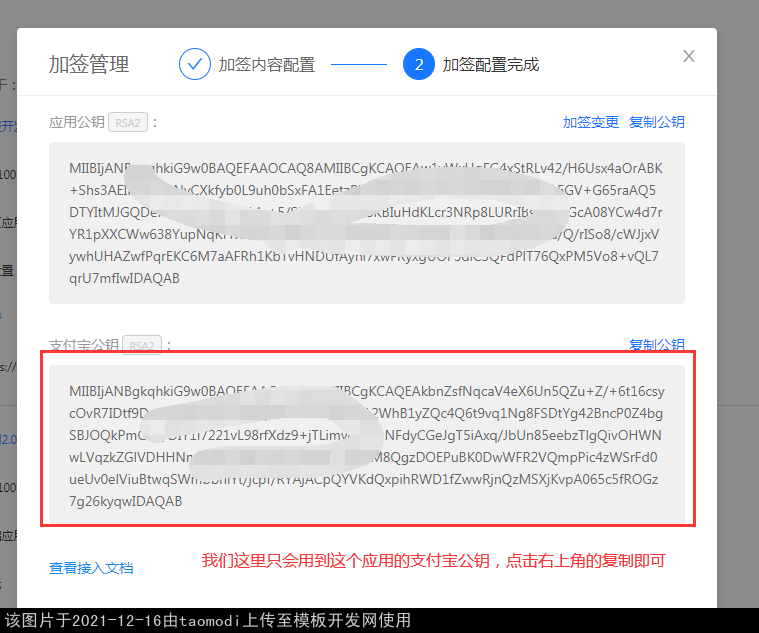This screenshot has width=759, height=633.
Task: Click the blue step 2 circle
Action: click(419, 64)
